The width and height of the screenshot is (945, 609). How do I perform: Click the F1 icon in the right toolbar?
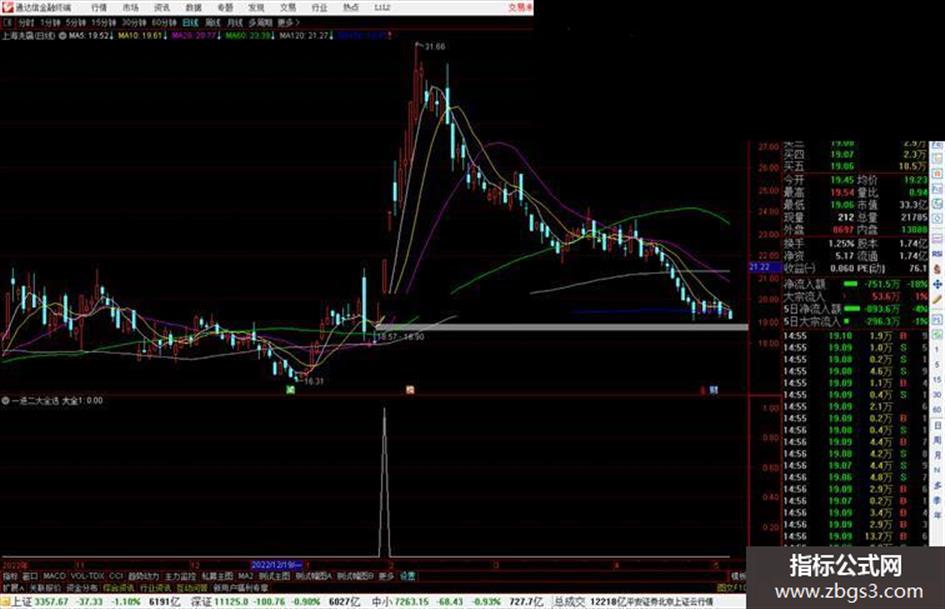(937, 320)
